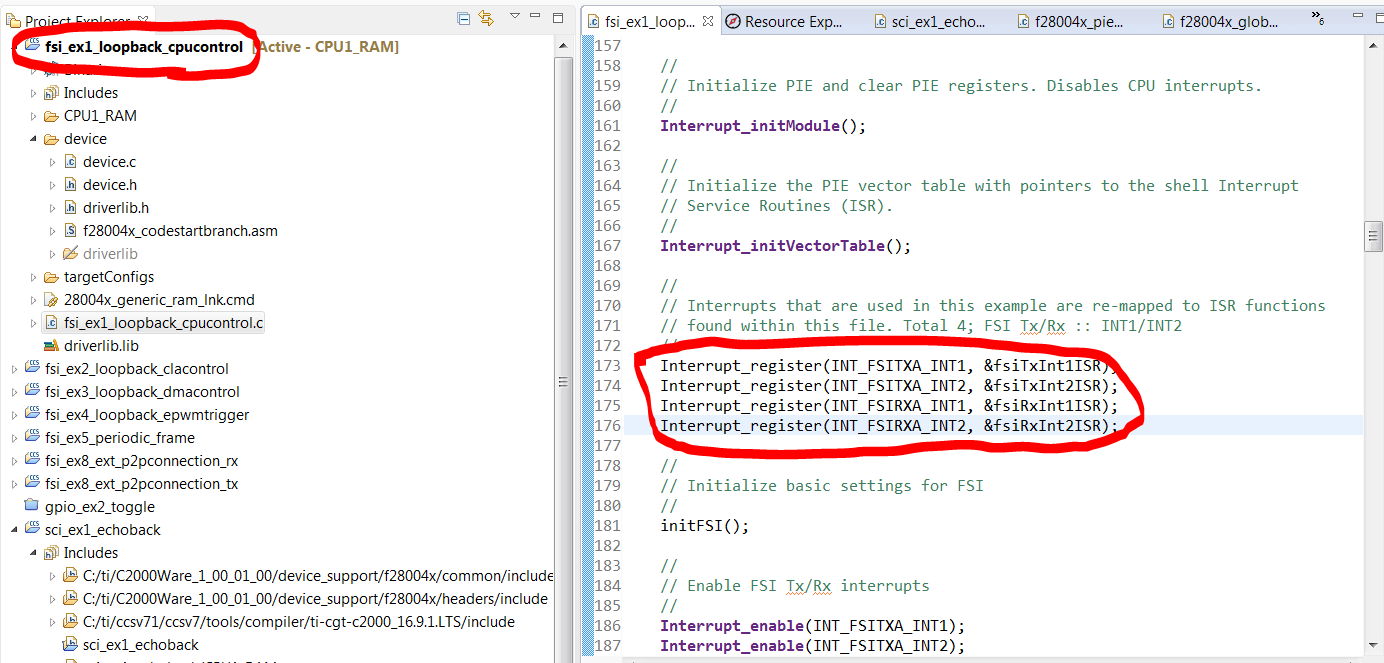
Task: Select fsi_ex2_loopback_clacontrol project name
Action: tap(137, 369)
